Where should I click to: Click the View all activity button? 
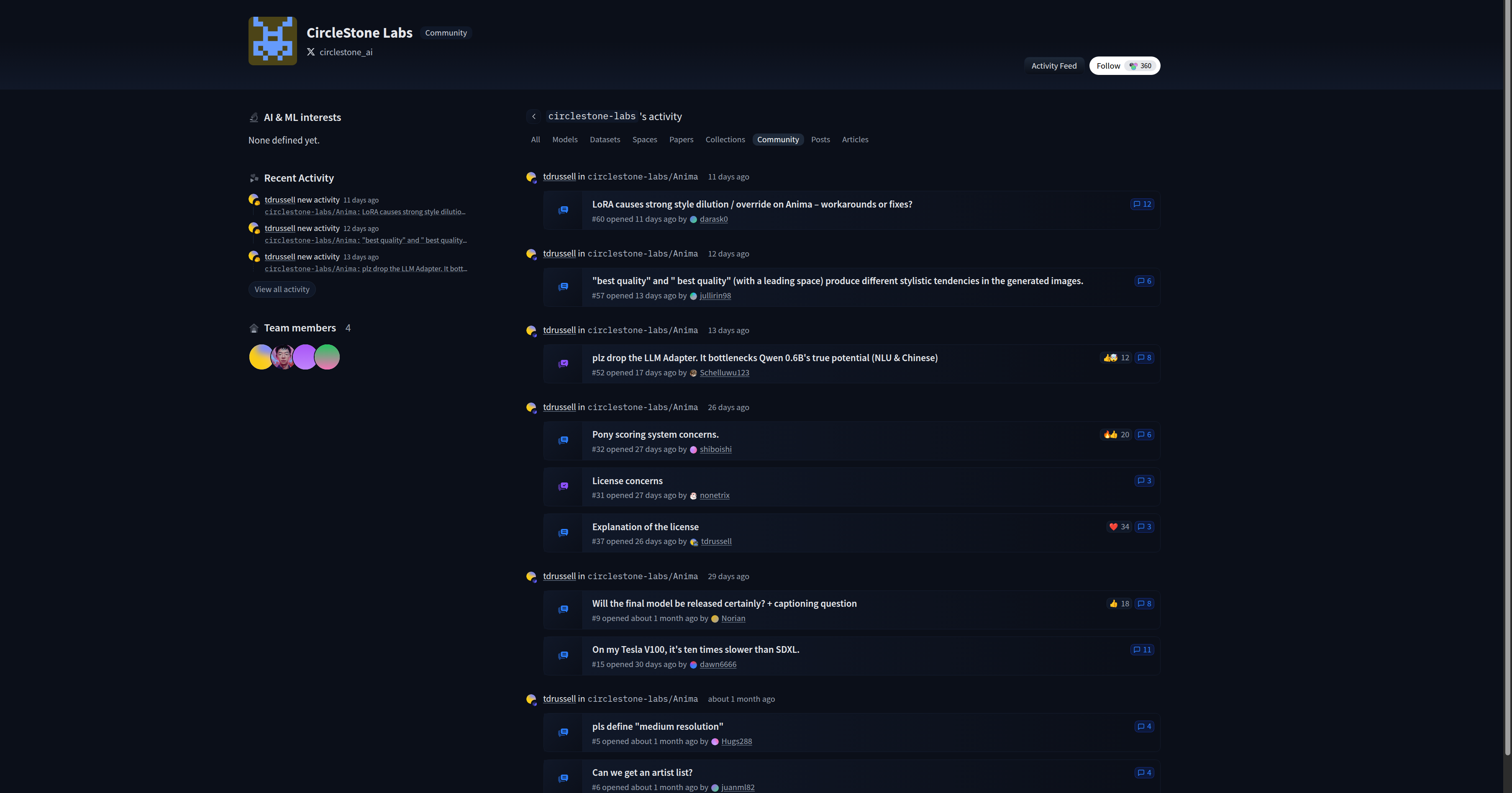click(282, 290)
